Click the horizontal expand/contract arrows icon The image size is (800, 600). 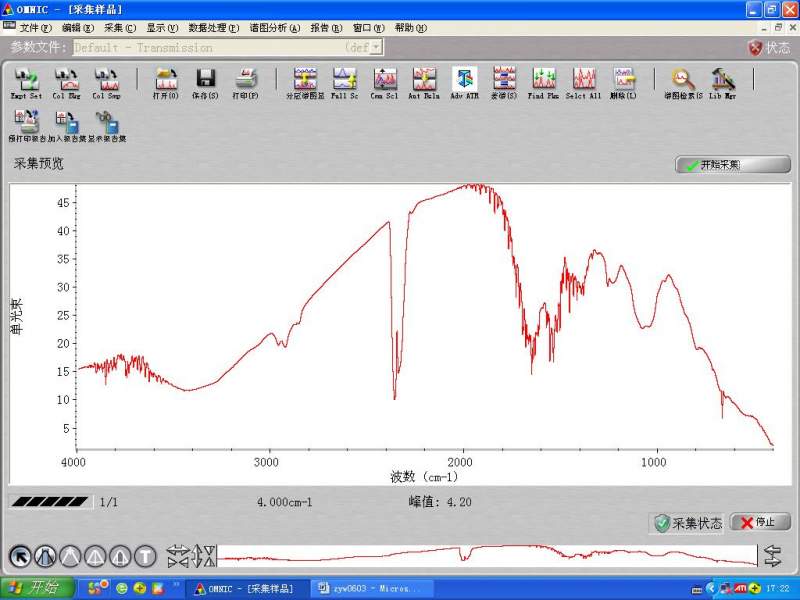click(178, 556)
